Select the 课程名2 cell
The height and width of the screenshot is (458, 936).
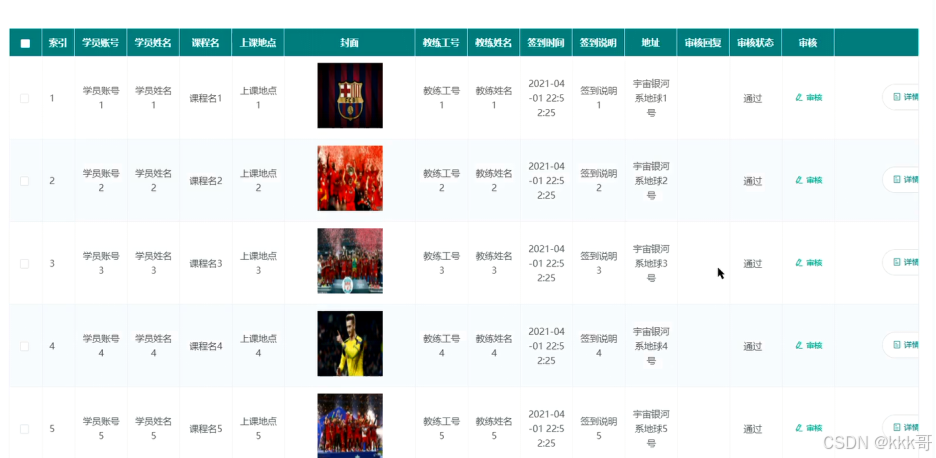coord(205,181)
